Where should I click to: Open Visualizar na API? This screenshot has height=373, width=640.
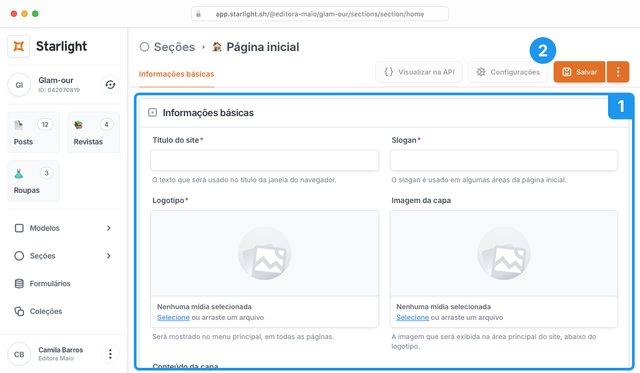coord(419,72)
